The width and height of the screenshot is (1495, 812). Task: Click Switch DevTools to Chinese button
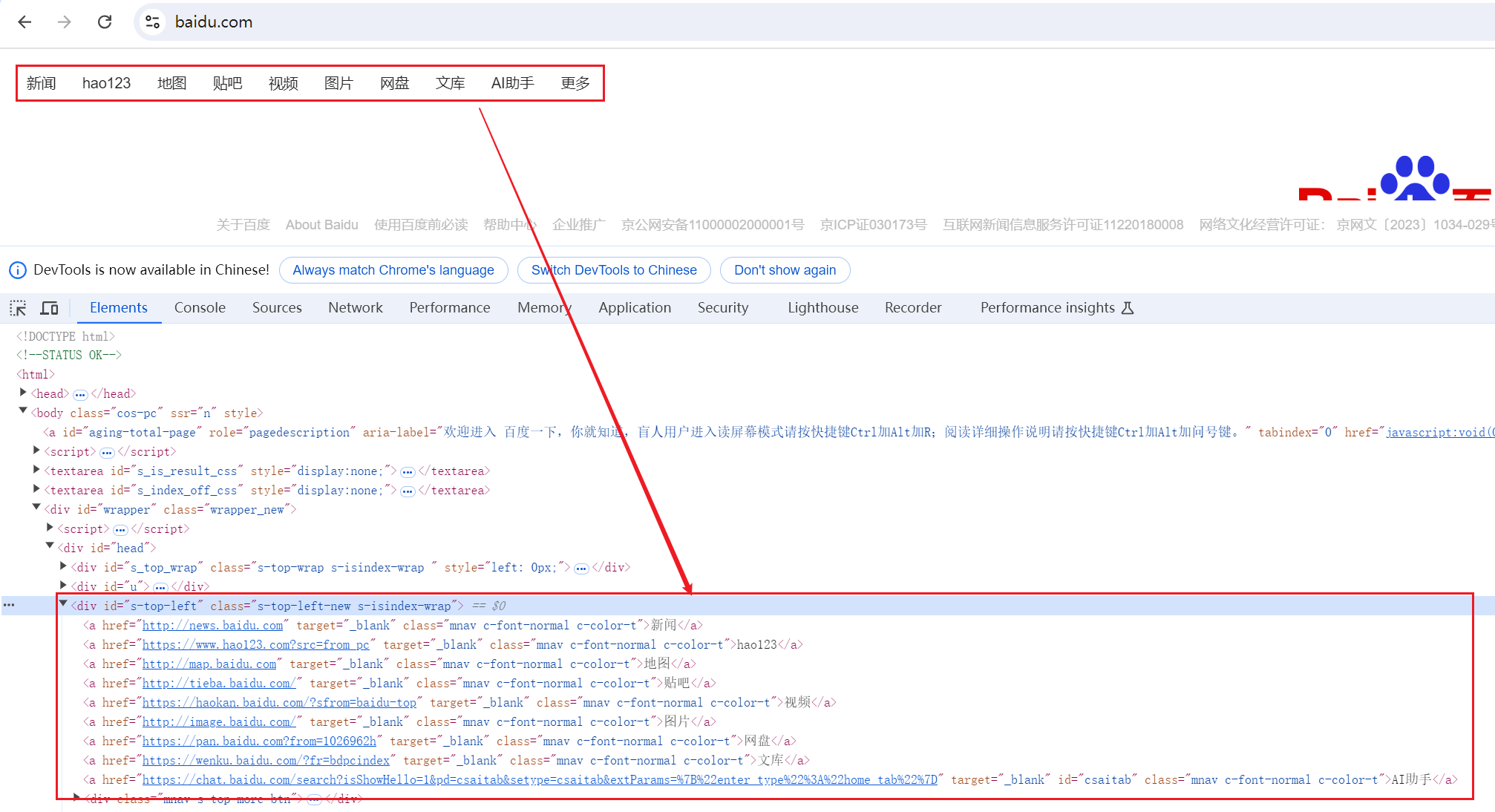coord(614,270)
